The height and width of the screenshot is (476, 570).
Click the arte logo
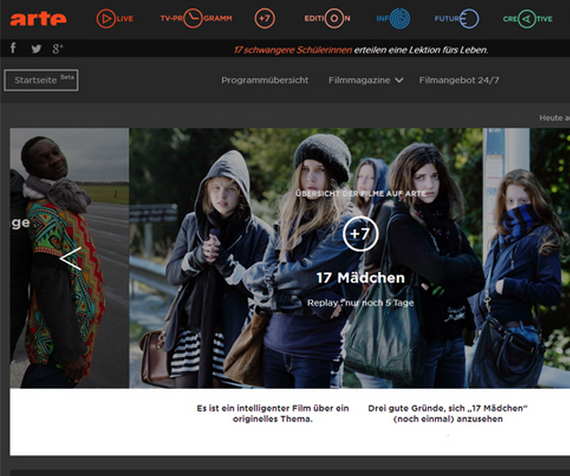point(38,19)
